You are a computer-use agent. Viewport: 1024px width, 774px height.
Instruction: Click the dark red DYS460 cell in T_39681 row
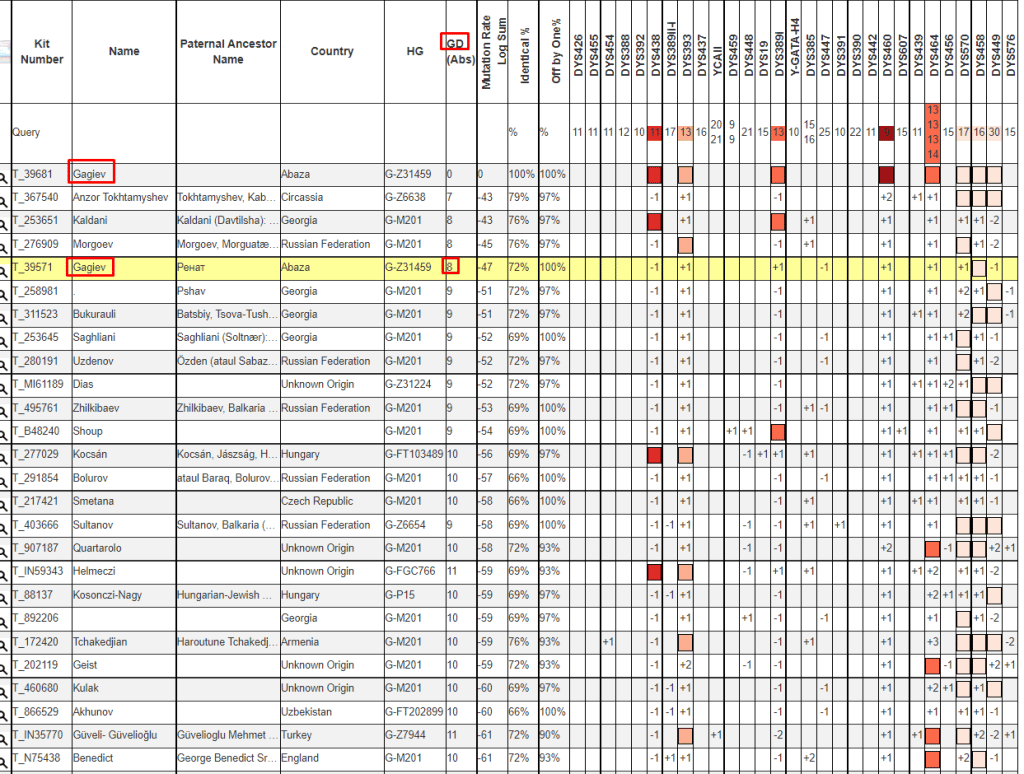coord(886,175)
